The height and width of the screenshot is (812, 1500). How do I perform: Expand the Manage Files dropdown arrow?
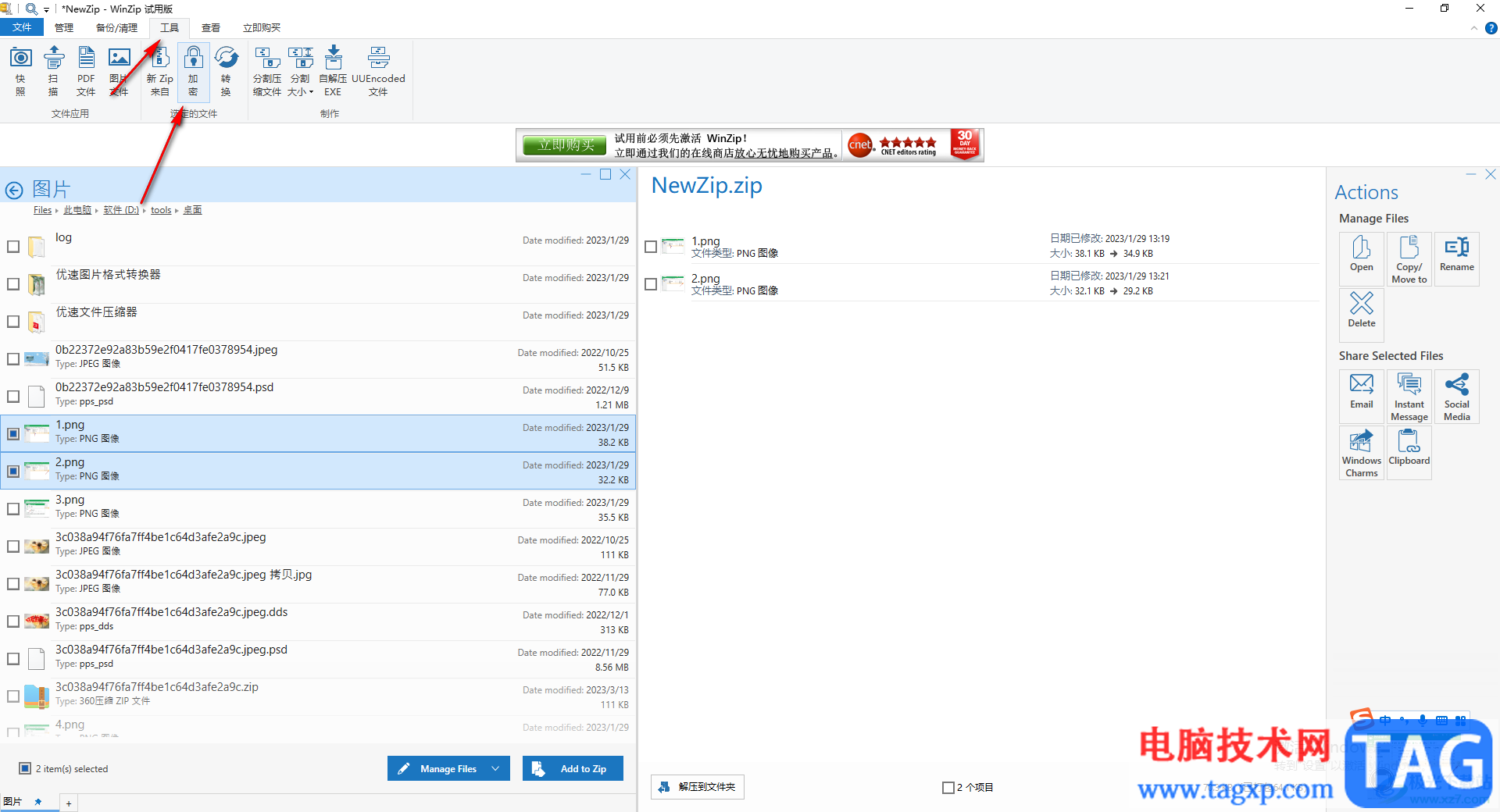click(496, 769)
